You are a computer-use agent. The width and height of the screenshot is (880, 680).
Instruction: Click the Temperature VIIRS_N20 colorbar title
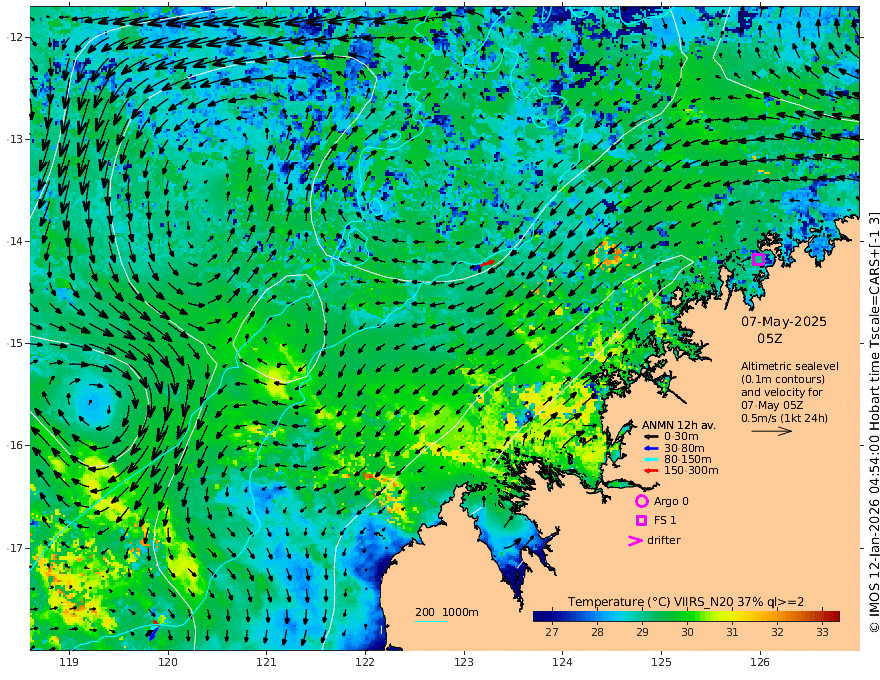(x=686, y=602)
